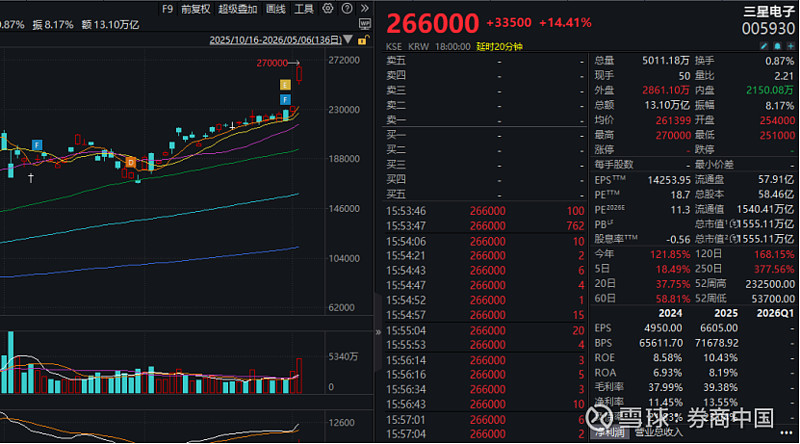Open more options ellipsis at bottom right
The height and width of the screenshot is (444, 800).
point(786,433)
